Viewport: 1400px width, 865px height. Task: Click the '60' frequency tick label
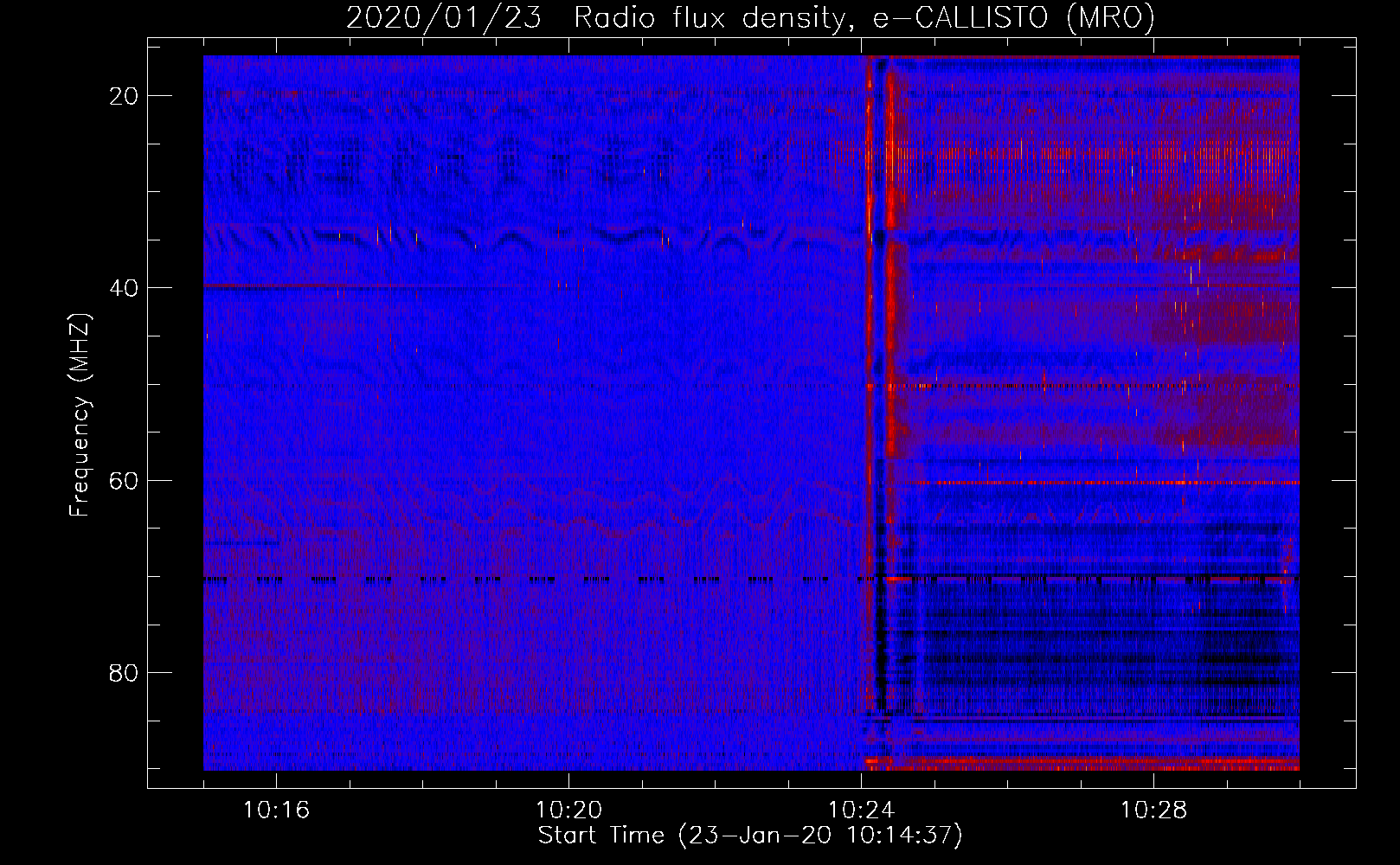click(x=125, y=480)
